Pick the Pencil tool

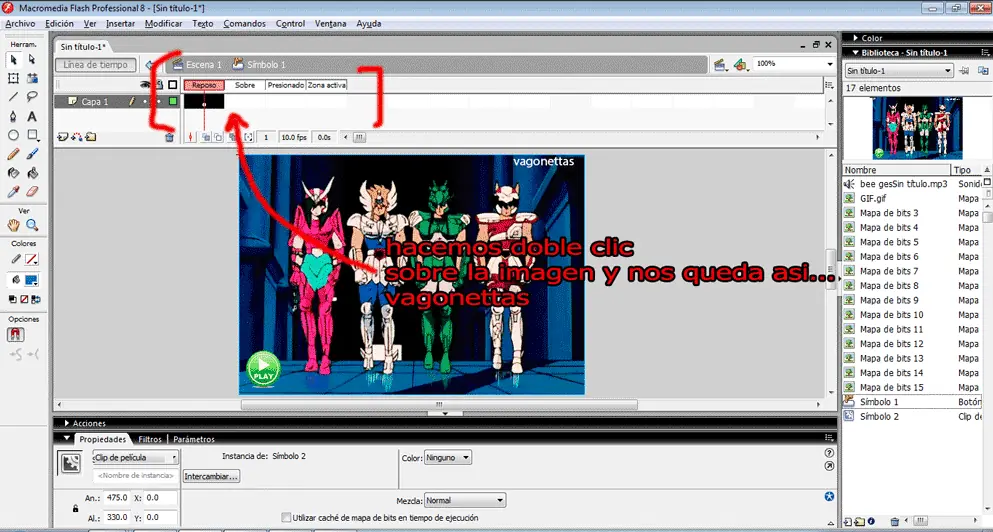[x=13, y=154]
